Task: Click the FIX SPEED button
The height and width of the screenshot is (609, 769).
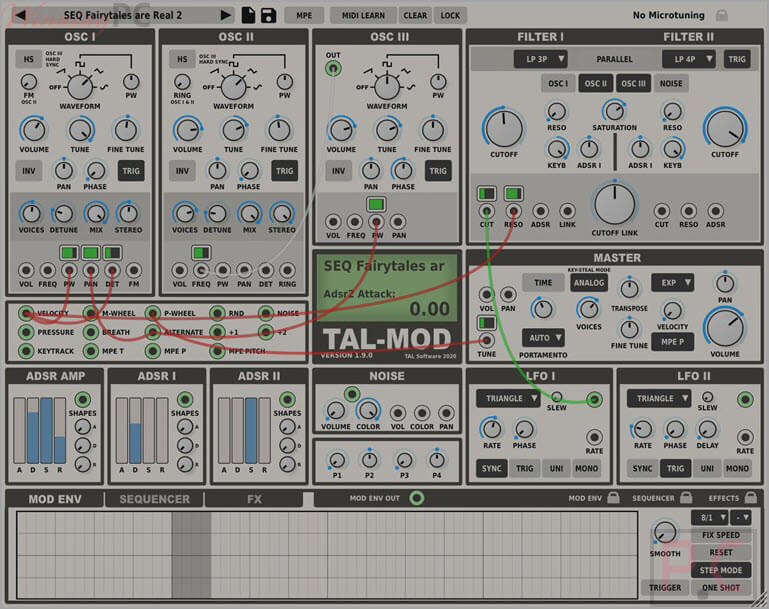Action: point(720,535)
